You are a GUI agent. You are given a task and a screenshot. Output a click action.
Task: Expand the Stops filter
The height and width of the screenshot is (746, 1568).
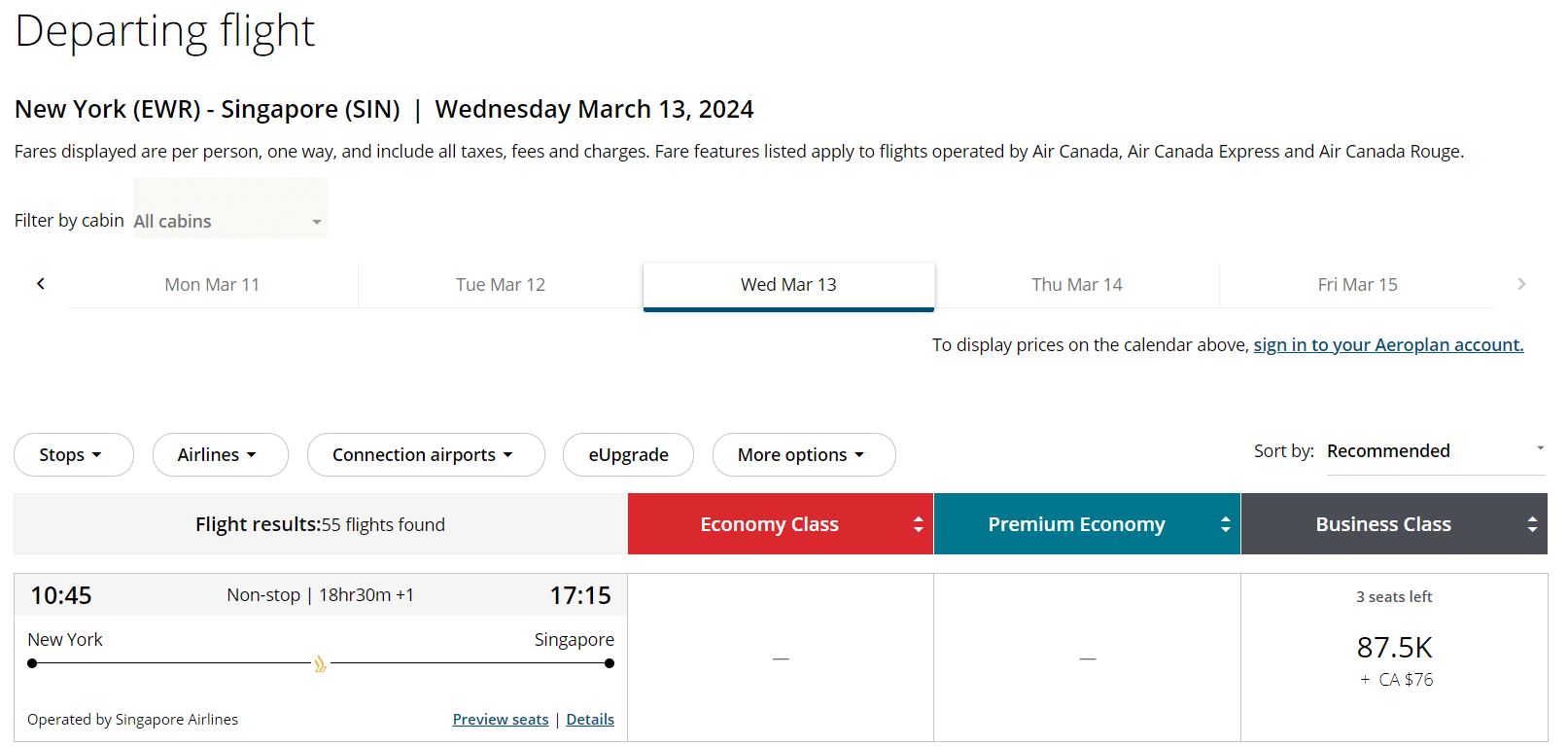point(73,455)
